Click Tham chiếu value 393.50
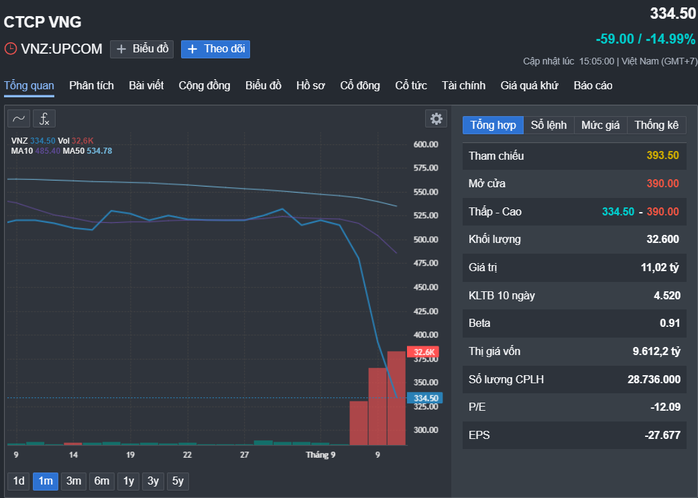 click(x=662, y=155)
